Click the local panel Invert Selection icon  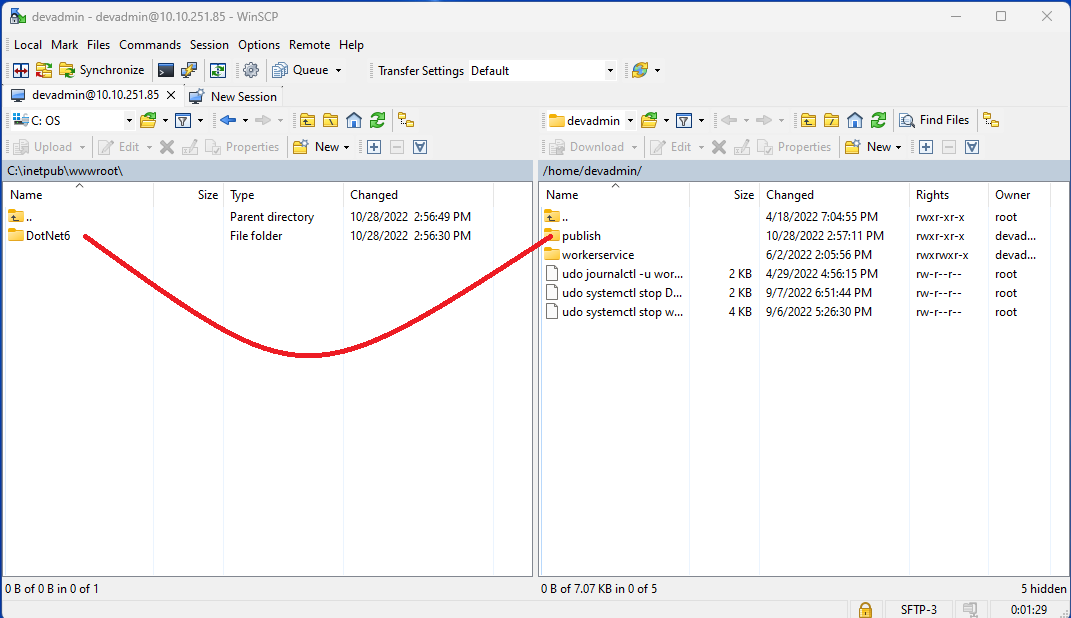(420, 147)
